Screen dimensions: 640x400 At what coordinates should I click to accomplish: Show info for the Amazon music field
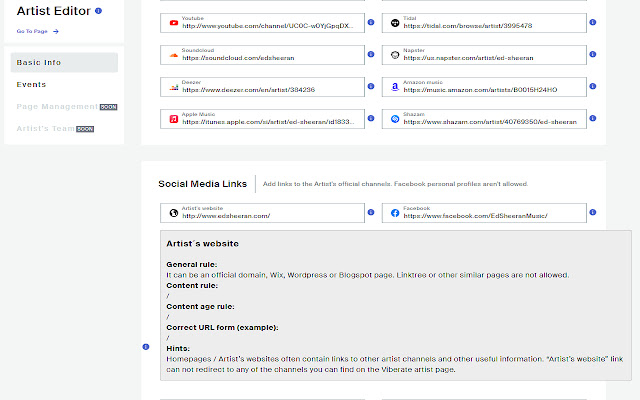coord(593,86)
